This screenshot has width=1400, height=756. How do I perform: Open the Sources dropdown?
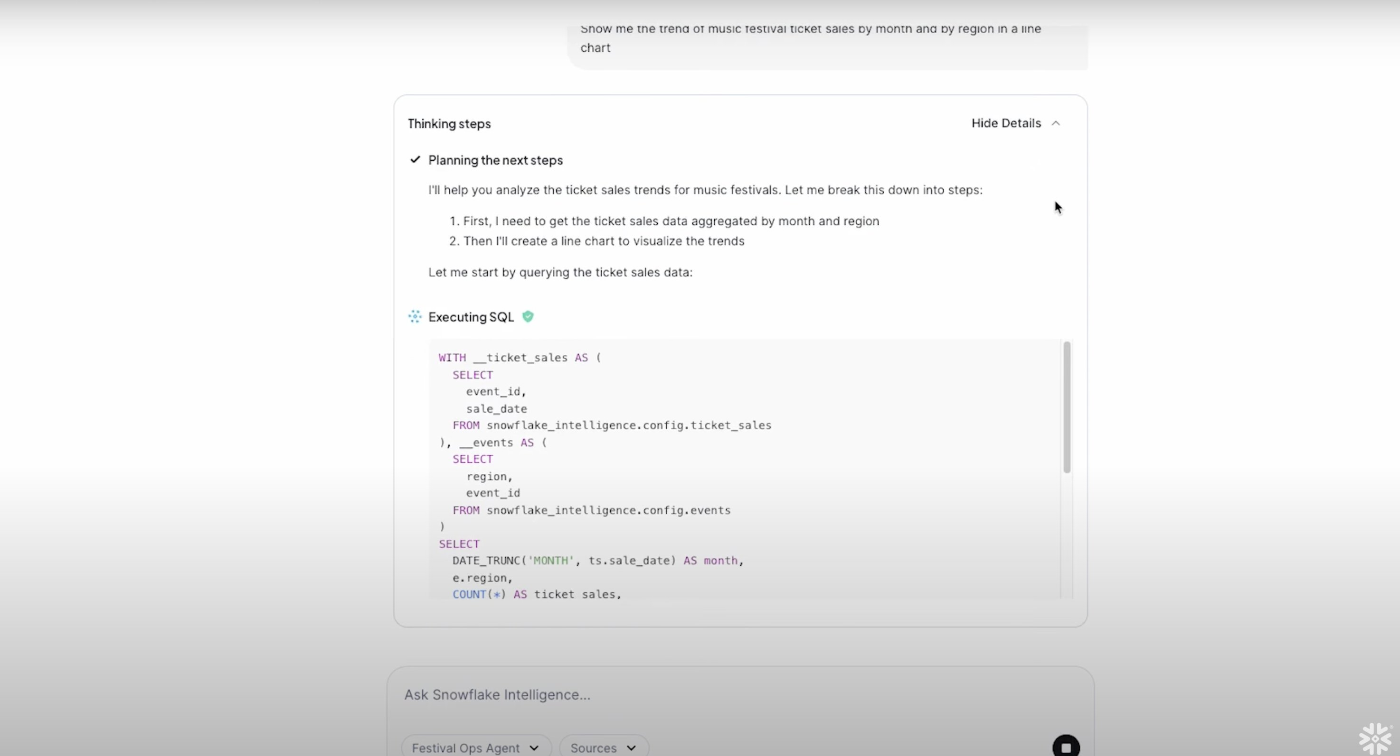click(603, 747)
